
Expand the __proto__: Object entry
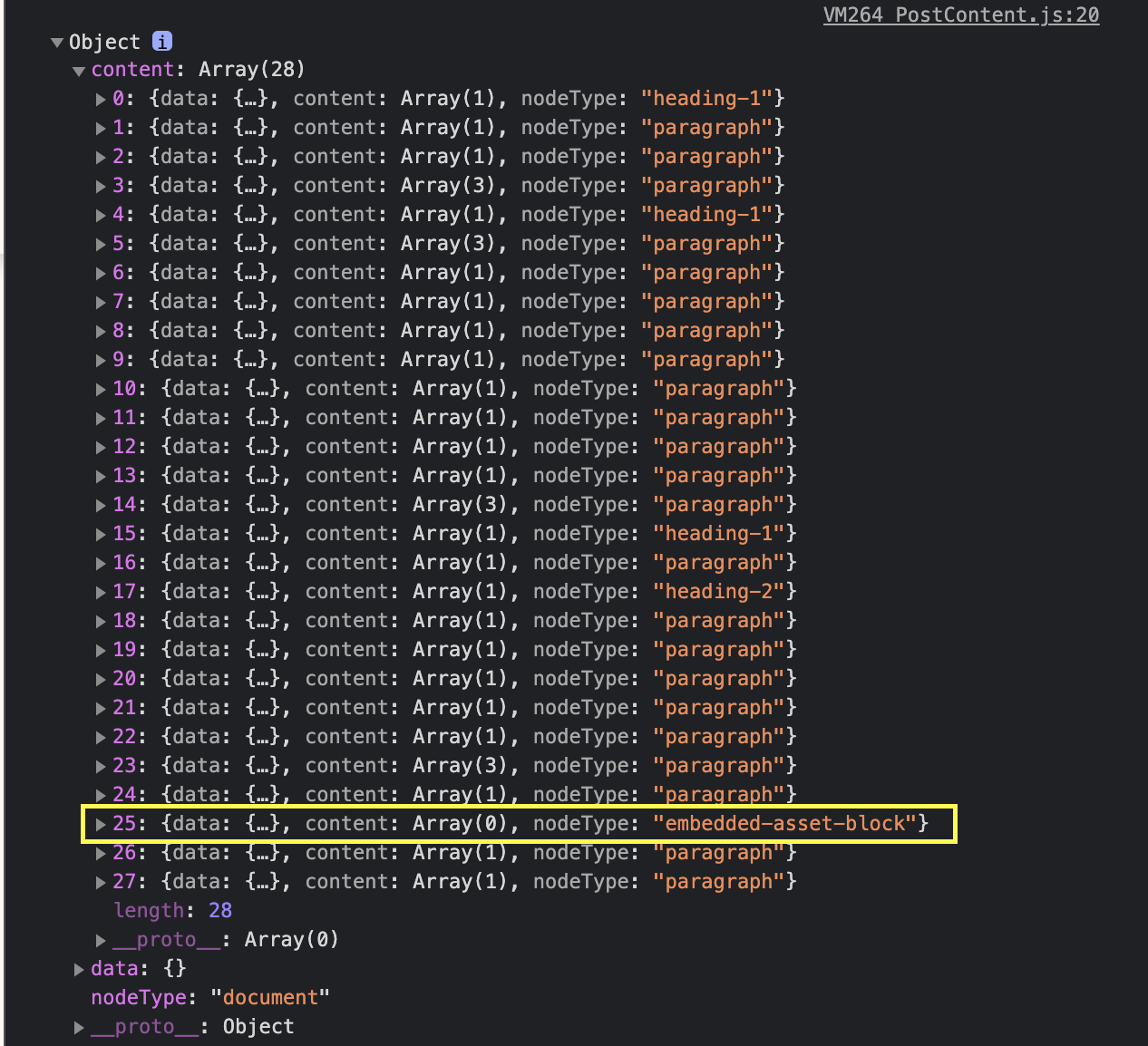point(79,1027)
